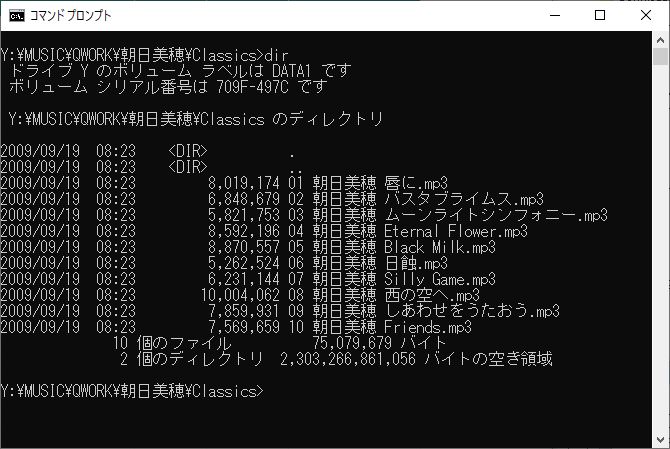Screen dimensions: 670x449
Task: Minimize the Command Prompt window
Action: (x=554, y=16)
